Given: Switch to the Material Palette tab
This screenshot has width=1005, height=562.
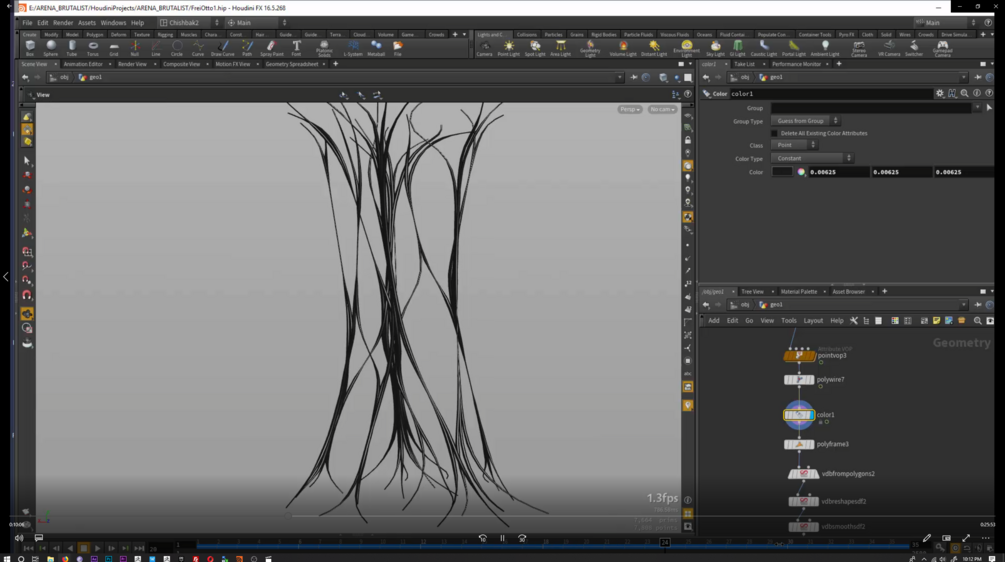Looking at the screenshot, I should pyautogui.click(x=798, y=292).
